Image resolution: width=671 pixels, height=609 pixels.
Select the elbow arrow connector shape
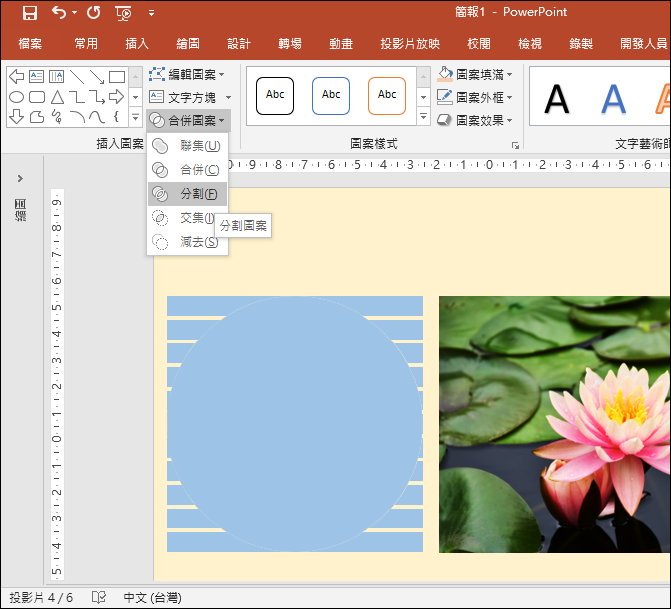(x=97, y=97)
